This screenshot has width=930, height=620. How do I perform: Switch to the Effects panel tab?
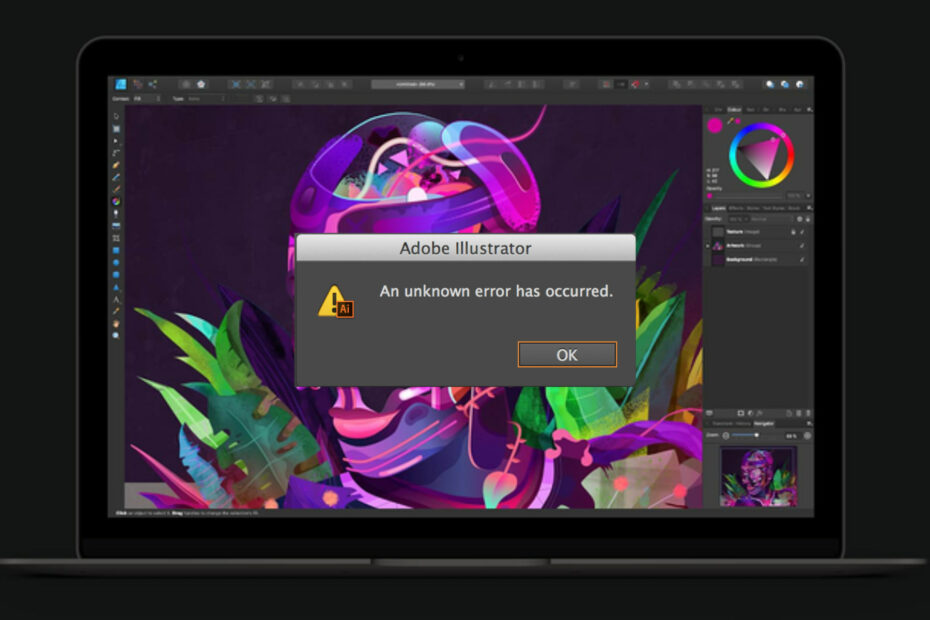pyautogui.click(x=736, y=208)
